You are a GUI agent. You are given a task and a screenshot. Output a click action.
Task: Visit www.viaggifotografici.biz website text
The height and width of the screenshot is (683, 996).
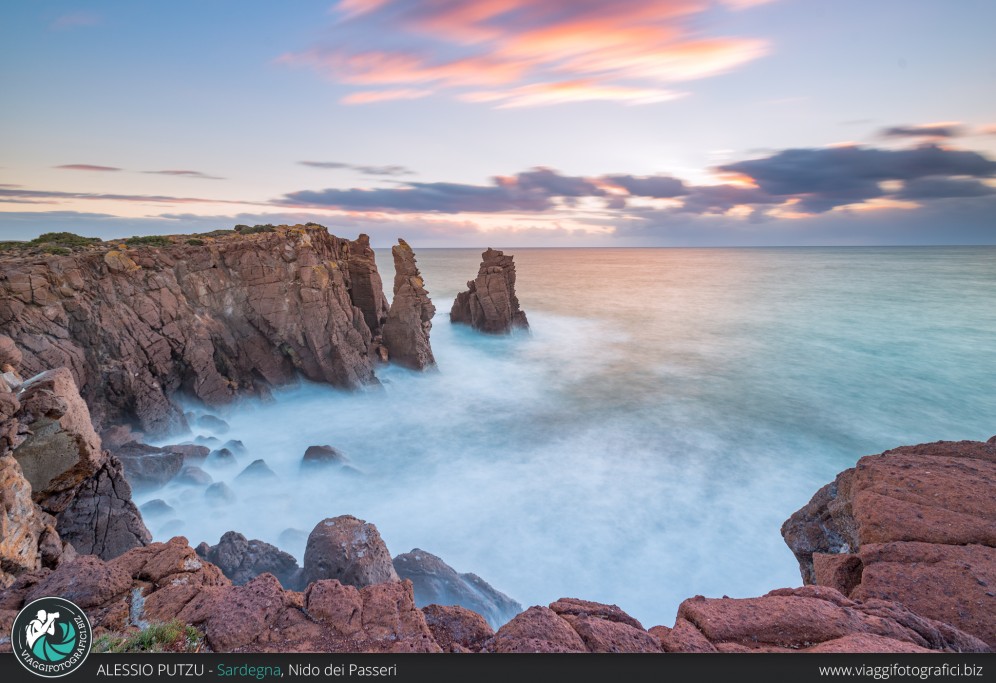(x=900, y=670)
